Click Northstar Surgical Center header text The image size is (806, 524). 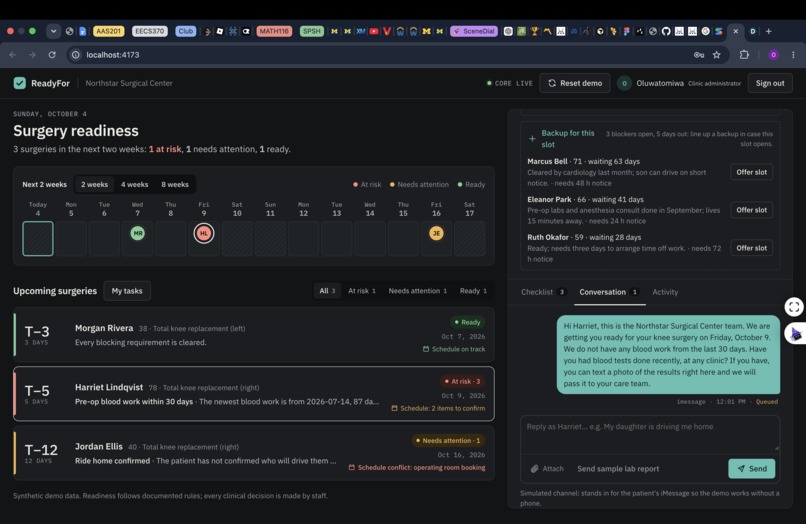tap(129, 83)
